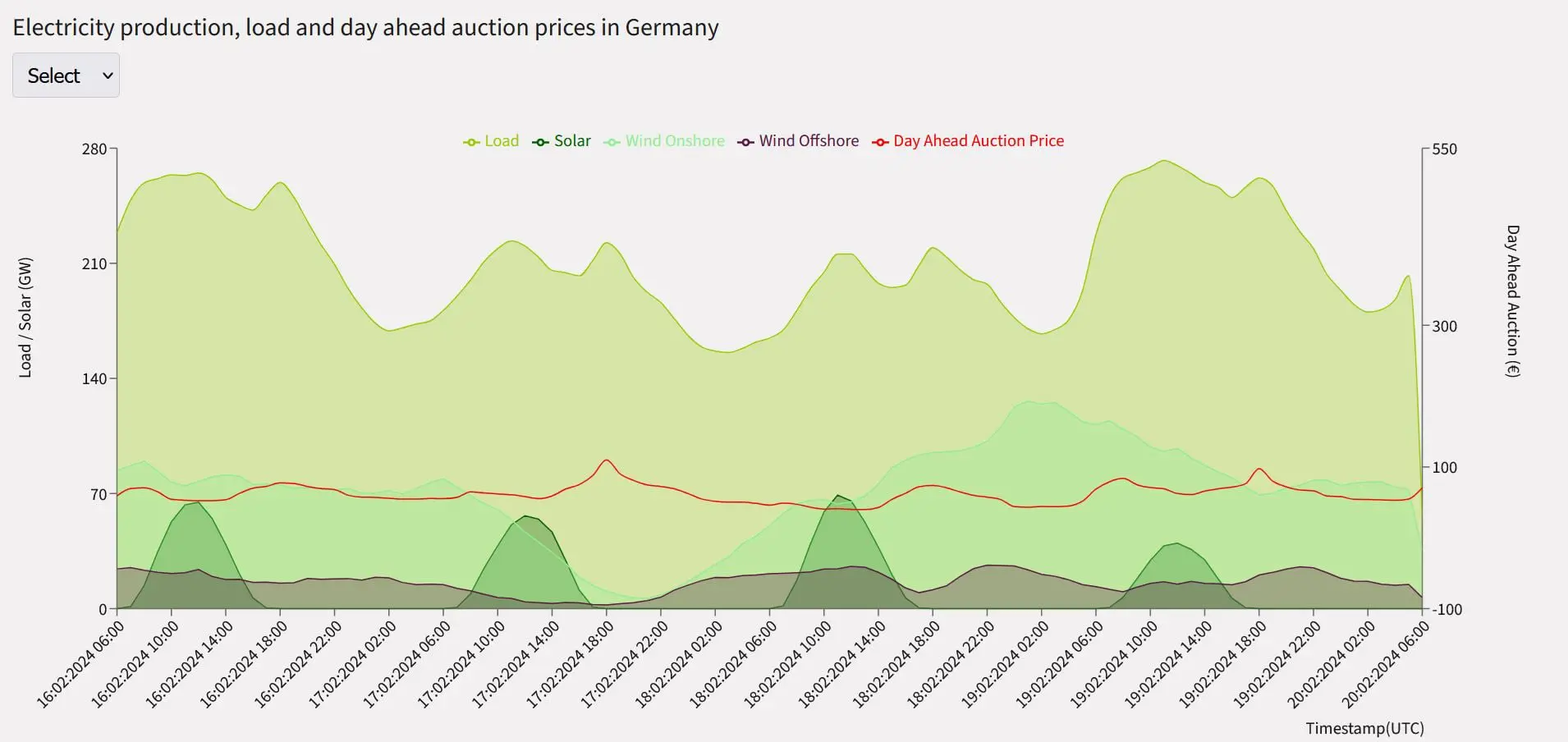Click the 280 tick on left axis

tap(95, 149)
